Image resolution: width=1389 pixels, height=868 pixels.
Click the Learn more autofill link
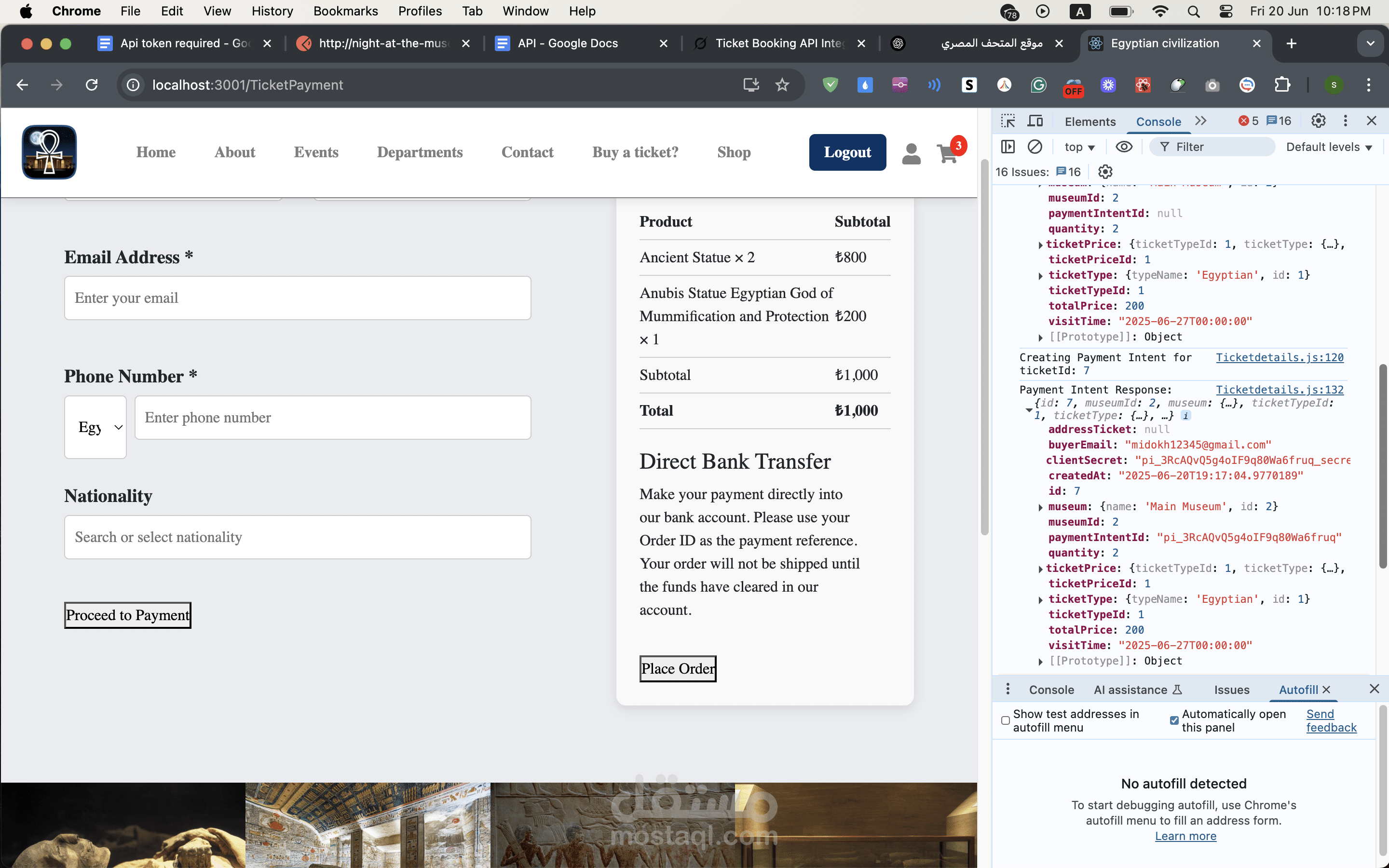1185,836
